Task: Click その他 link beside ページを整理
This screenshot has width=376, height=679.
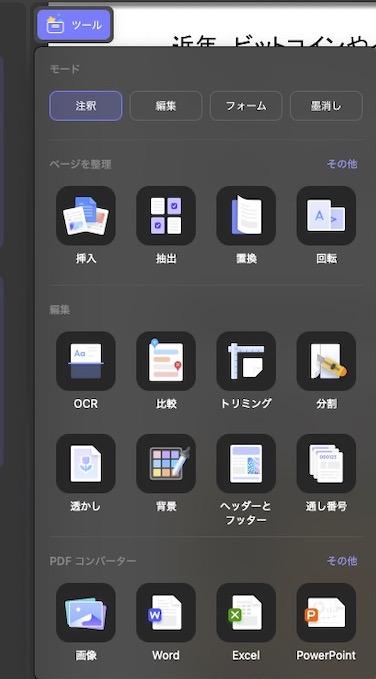Action: [342, 164]
